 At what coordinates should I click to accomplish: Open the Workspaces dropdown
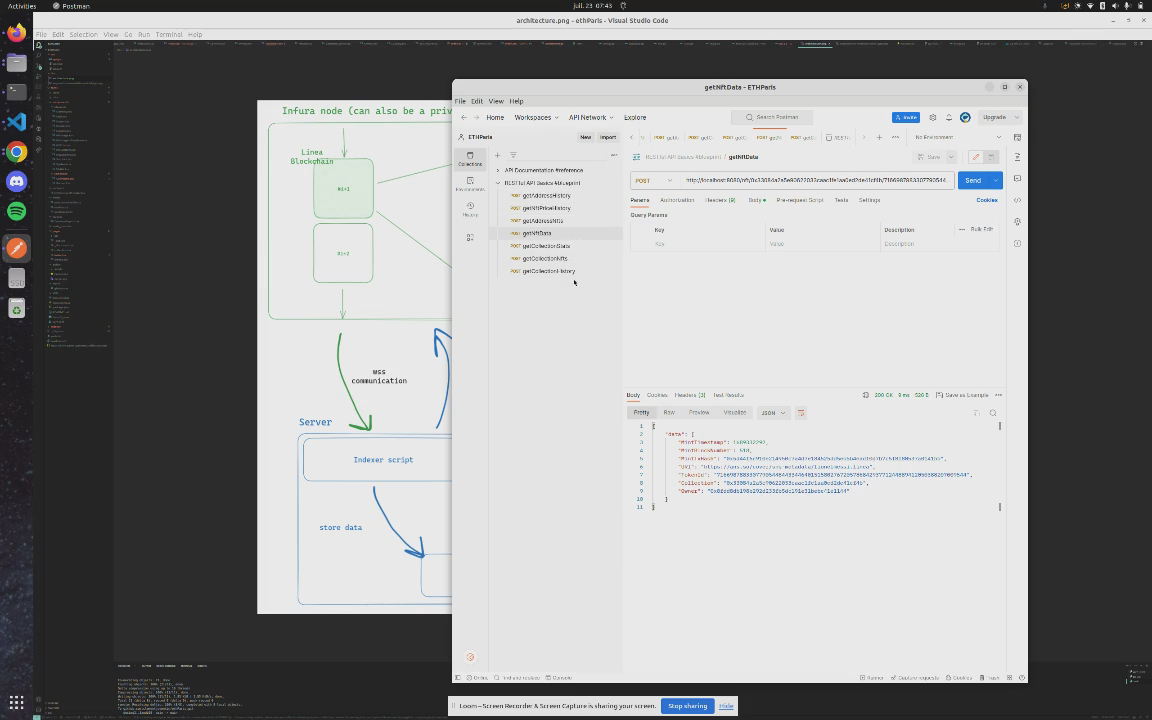[536, 118]
